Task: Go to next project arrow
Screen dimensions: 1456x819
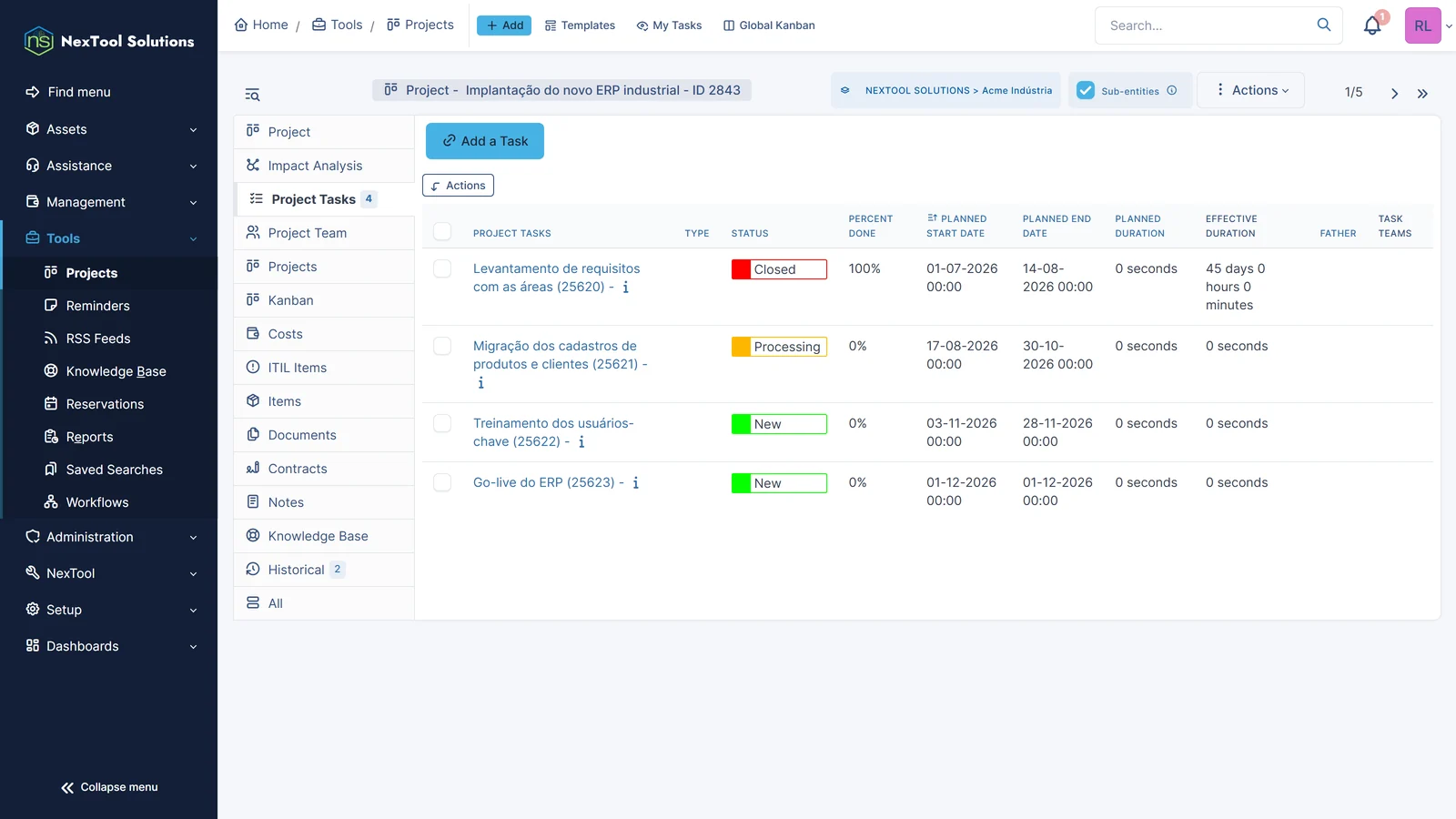Action: (1394, 93)
